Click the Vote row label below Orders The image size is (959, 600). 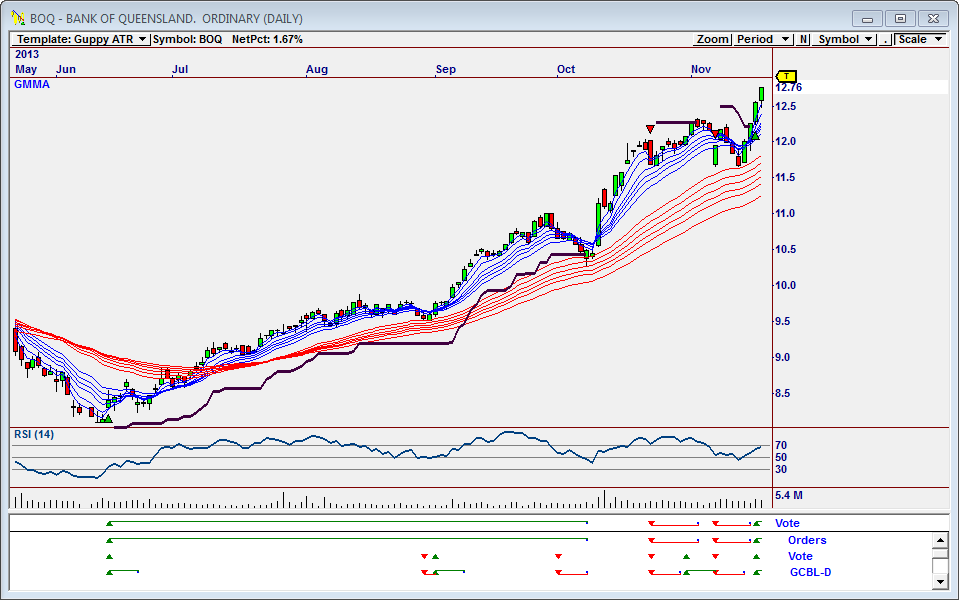[800, 556]
